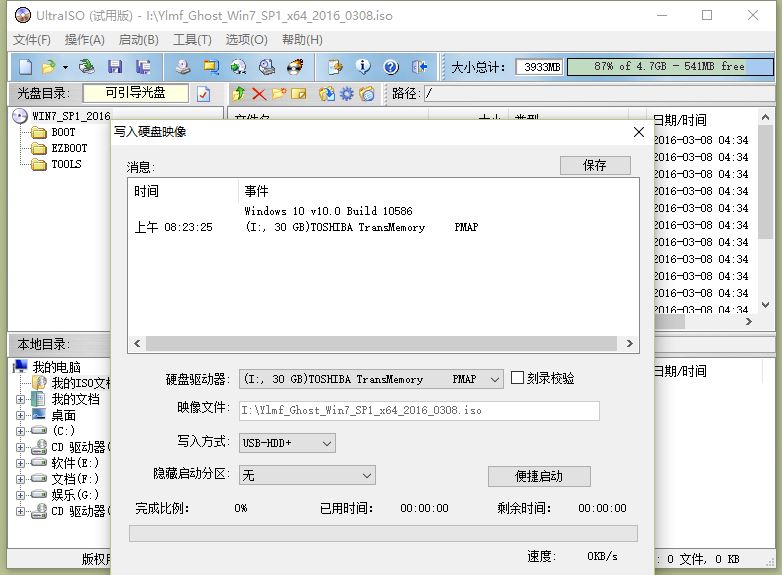
Task: Click the Rename folder icon
Action: coord(299,93)
